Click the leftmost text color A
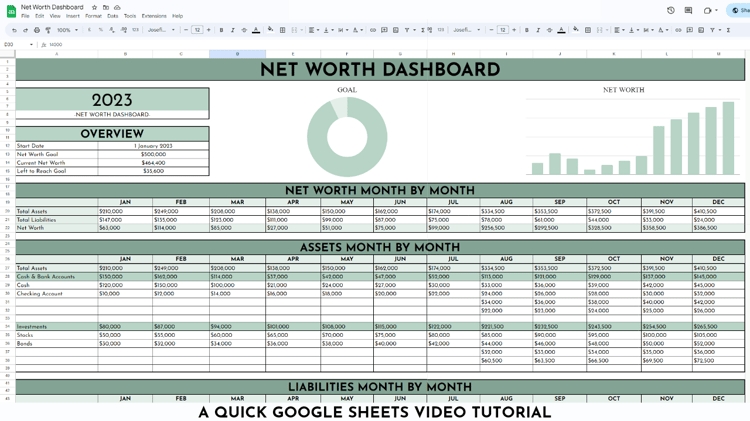750x421 pixels. [x=256, y=30]
